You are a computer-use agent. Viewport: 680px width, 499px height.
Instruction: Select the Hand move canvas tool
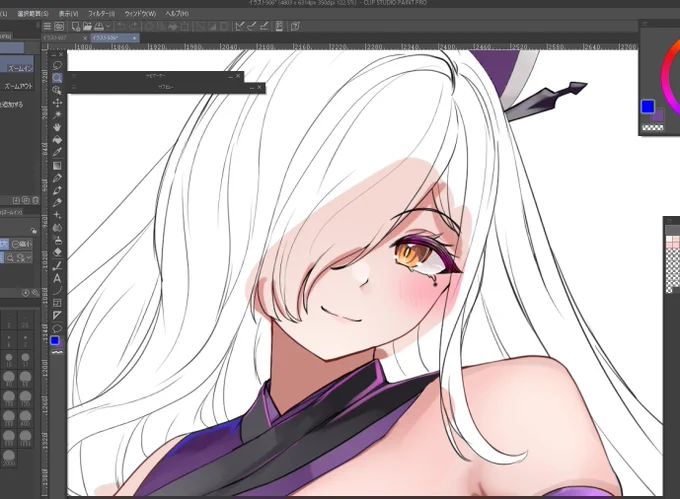pos(57,127)
